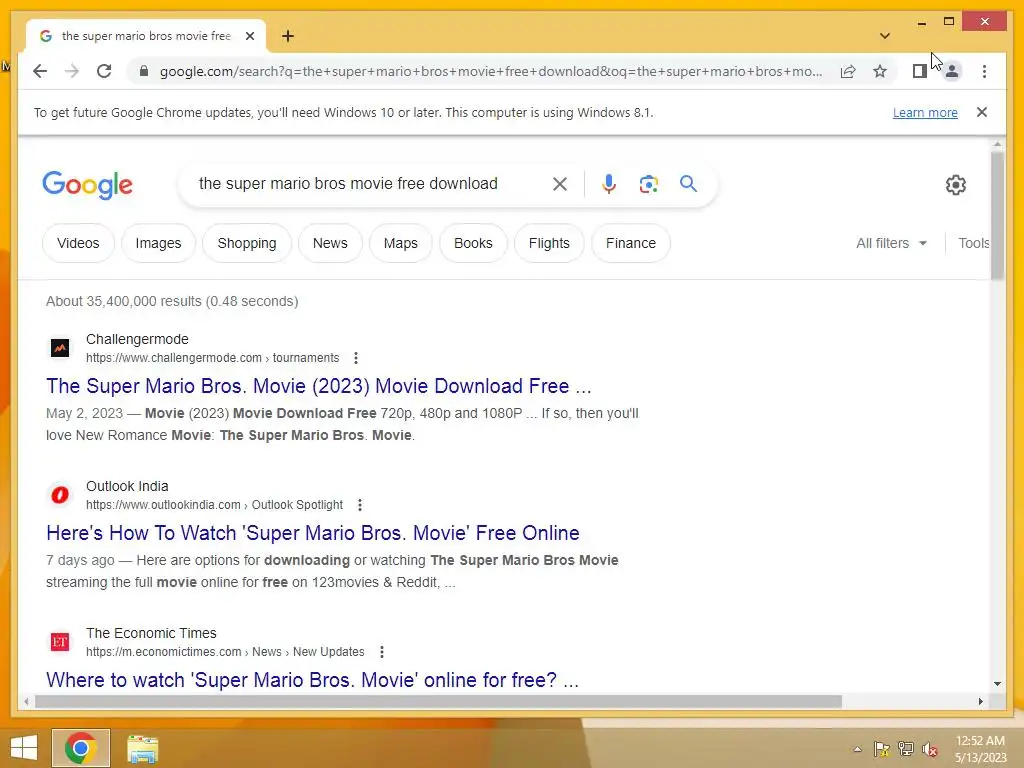Viewport: 1024px width, 768px height.
Task: Open File Explorer from the taskbar
Action: pos(142,749)
